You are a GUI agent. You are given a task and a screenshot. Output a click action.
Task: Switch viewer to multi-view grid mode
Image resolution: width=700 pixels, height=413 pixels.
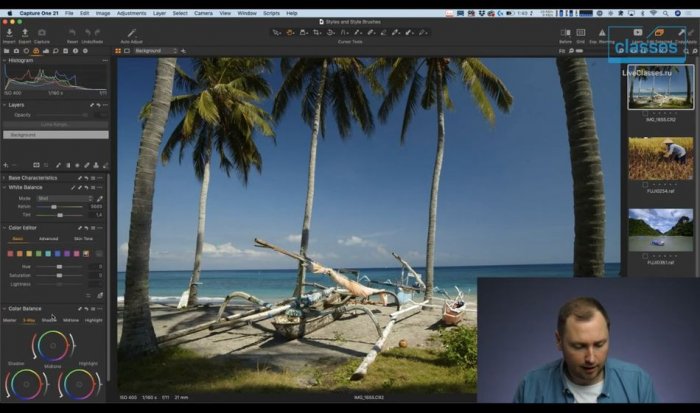click(x=118, y=51)
